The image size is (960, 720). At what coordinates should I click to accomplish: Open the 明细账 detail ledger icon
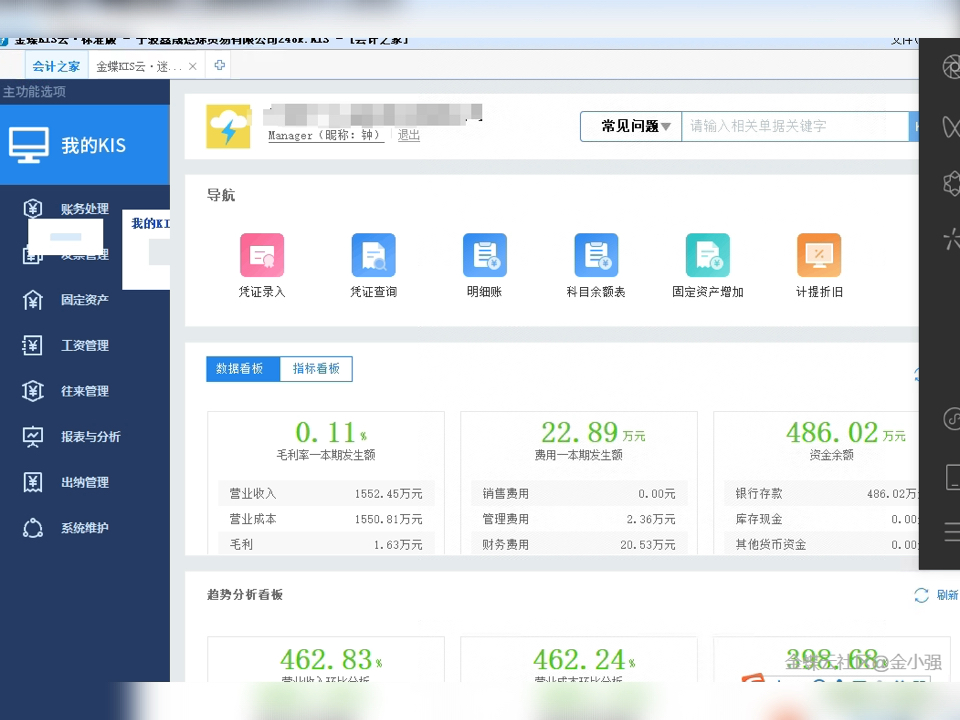point(484,255)
